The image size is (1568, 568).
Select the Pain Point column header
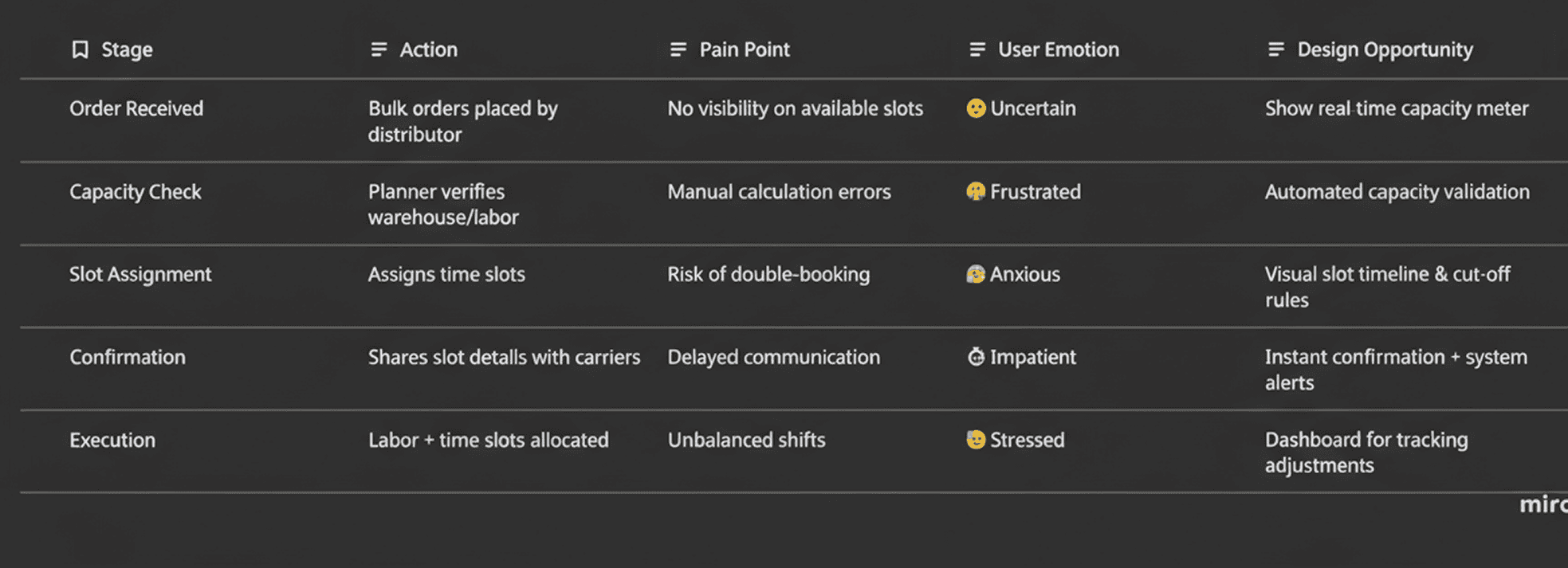(x=745, y=50)
